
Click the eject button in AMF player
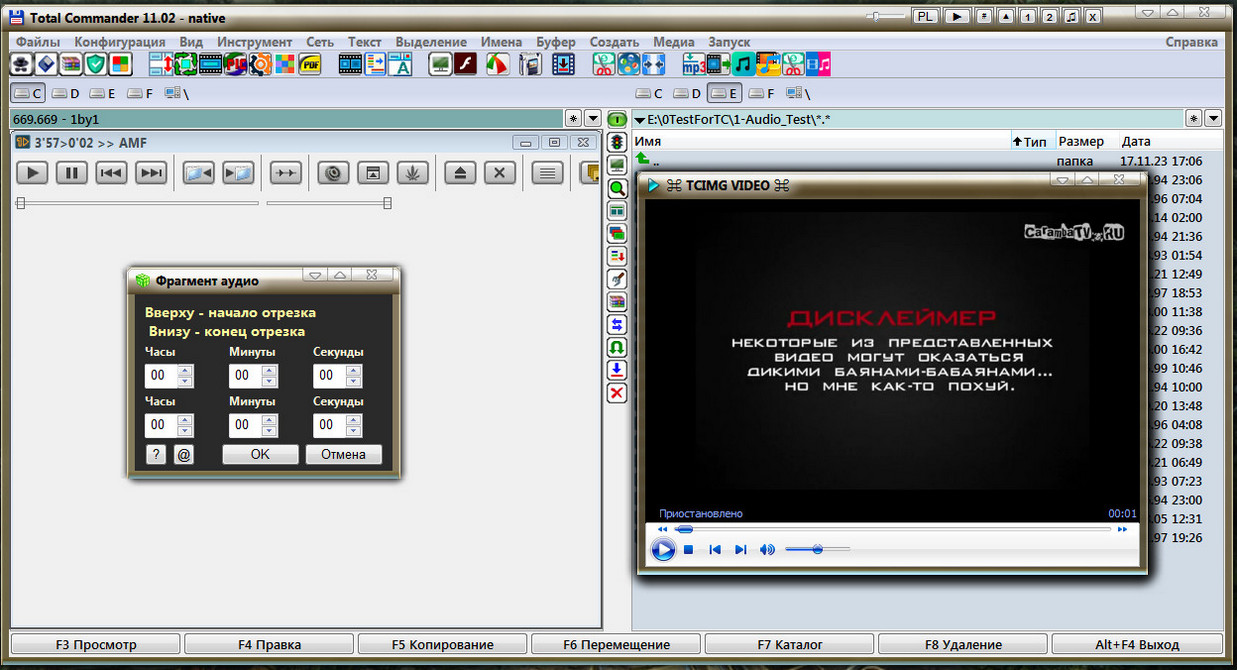tap(460, 173)
